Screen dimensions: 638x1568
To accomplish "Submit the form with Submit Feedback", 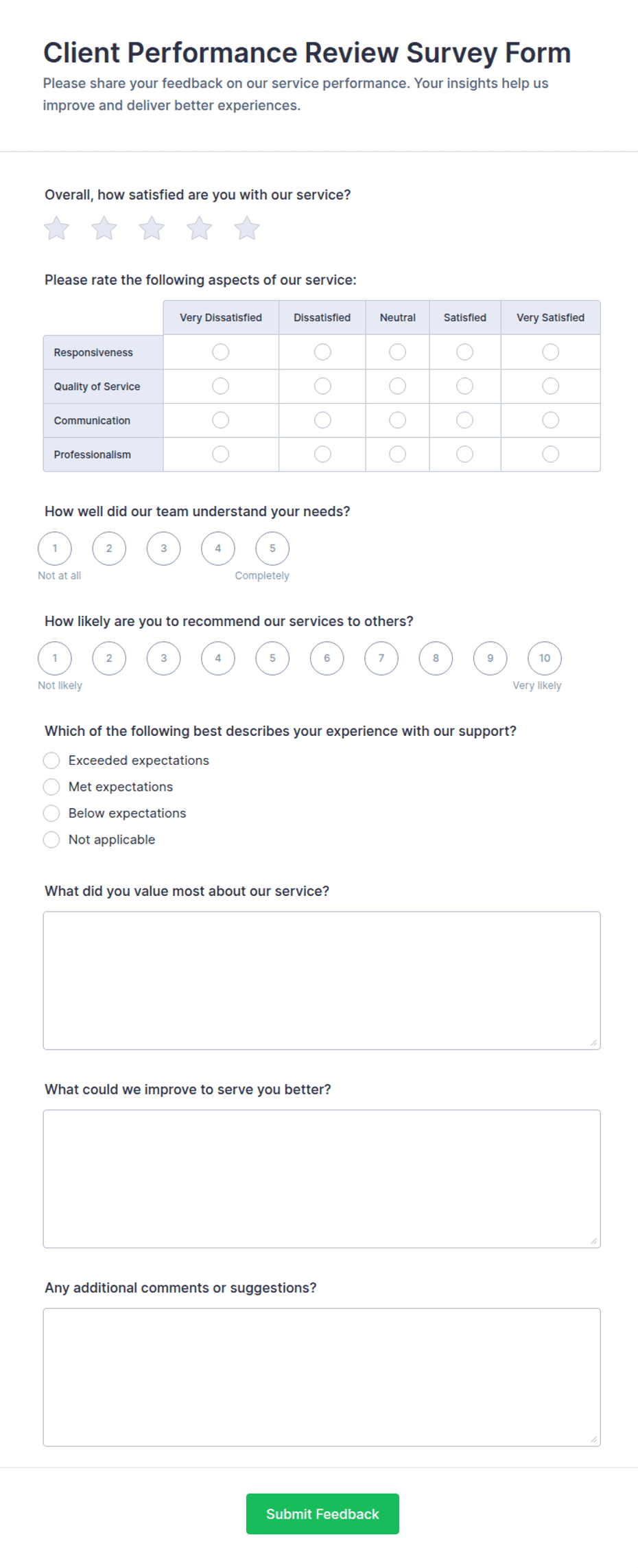I will tap(322, 1514).
